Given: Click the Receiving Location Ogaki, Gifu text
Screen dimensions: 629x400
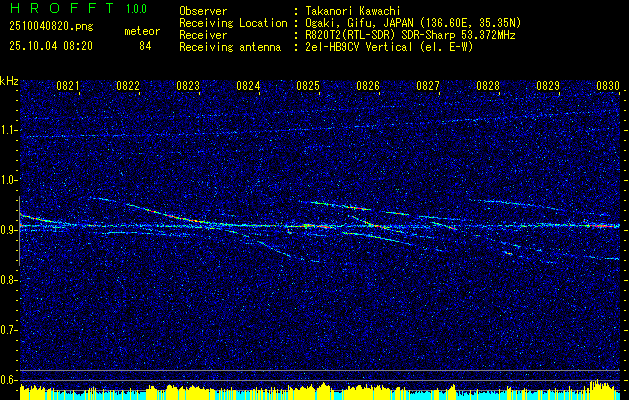Looking at the screenshot, I should click(x=412, y=23).
